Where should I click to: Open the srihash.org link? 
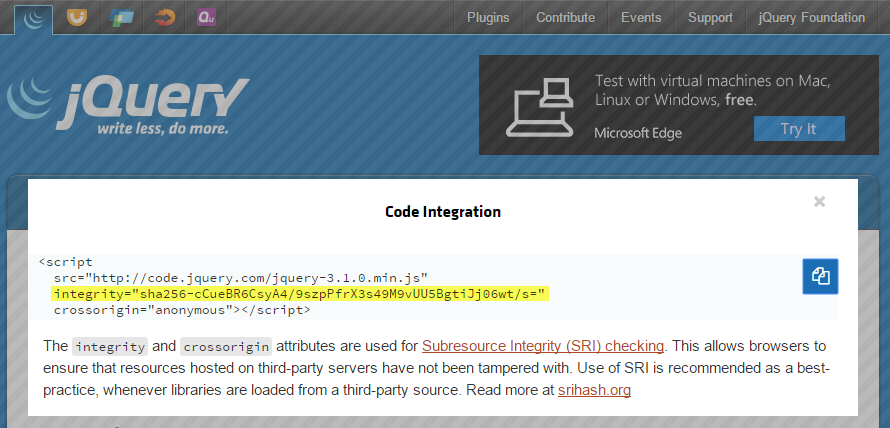(x=594, y=391)
